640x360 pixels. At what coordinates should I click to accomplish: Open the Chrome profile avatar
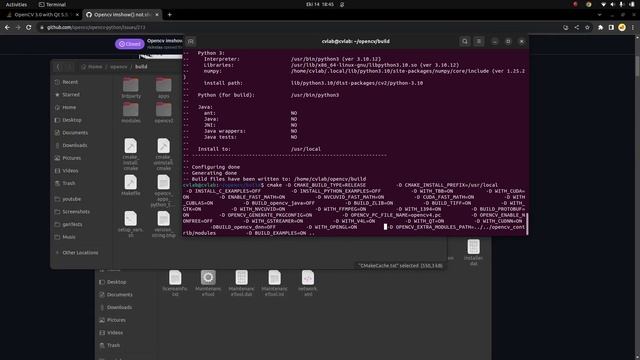tap(622, 27)
